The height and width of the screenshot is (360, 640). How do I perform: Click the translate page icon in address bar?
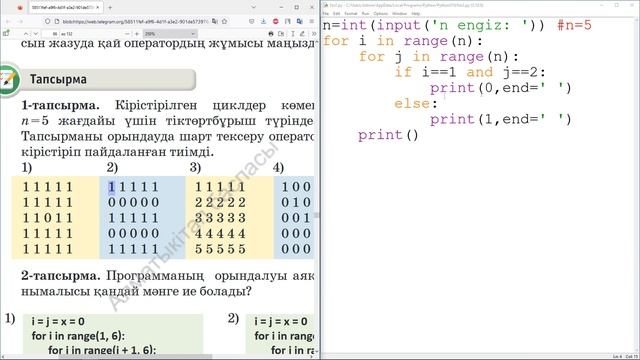(x=214, y=21)
